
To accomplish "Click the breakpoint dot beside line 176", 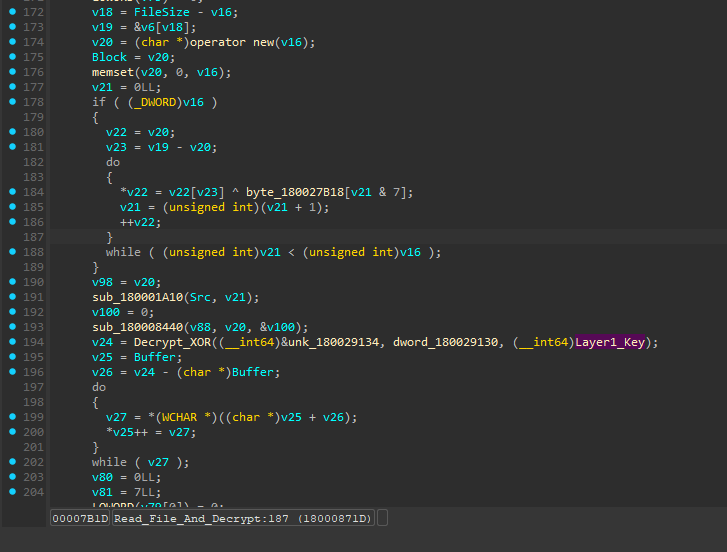I will [13, 71].
